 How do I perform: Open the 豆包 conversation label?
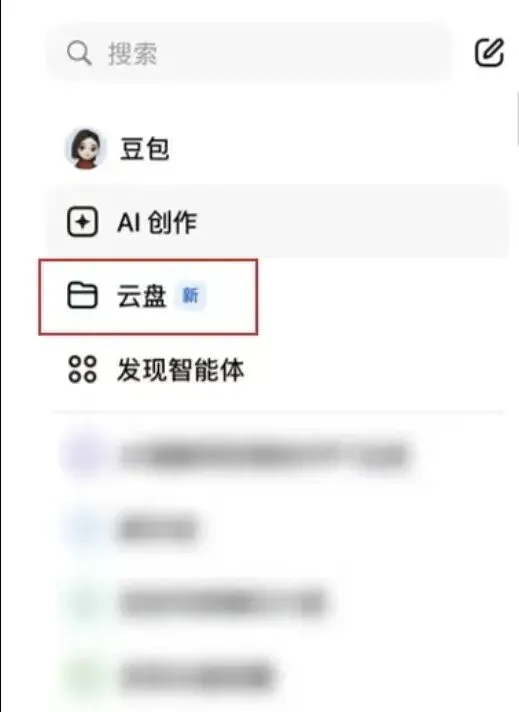click(144, 149)
